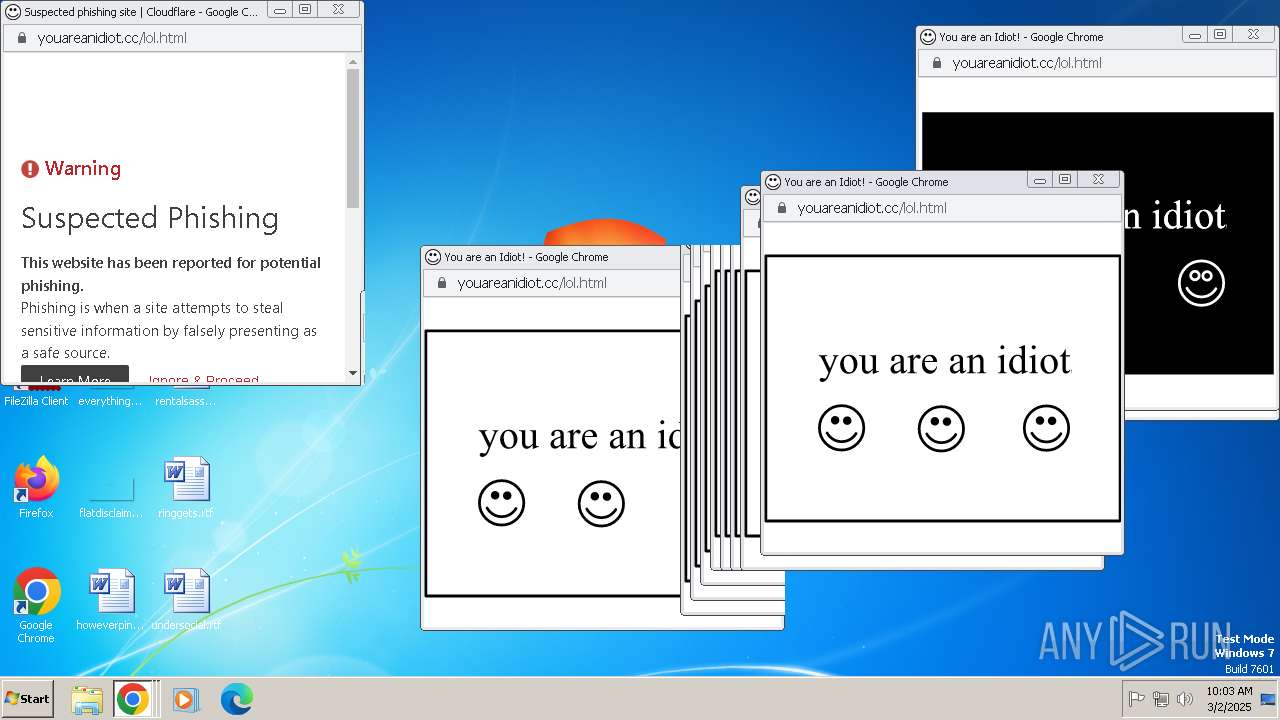Click the everything desktop file label

pyautogui.click(x=111, y=401)
